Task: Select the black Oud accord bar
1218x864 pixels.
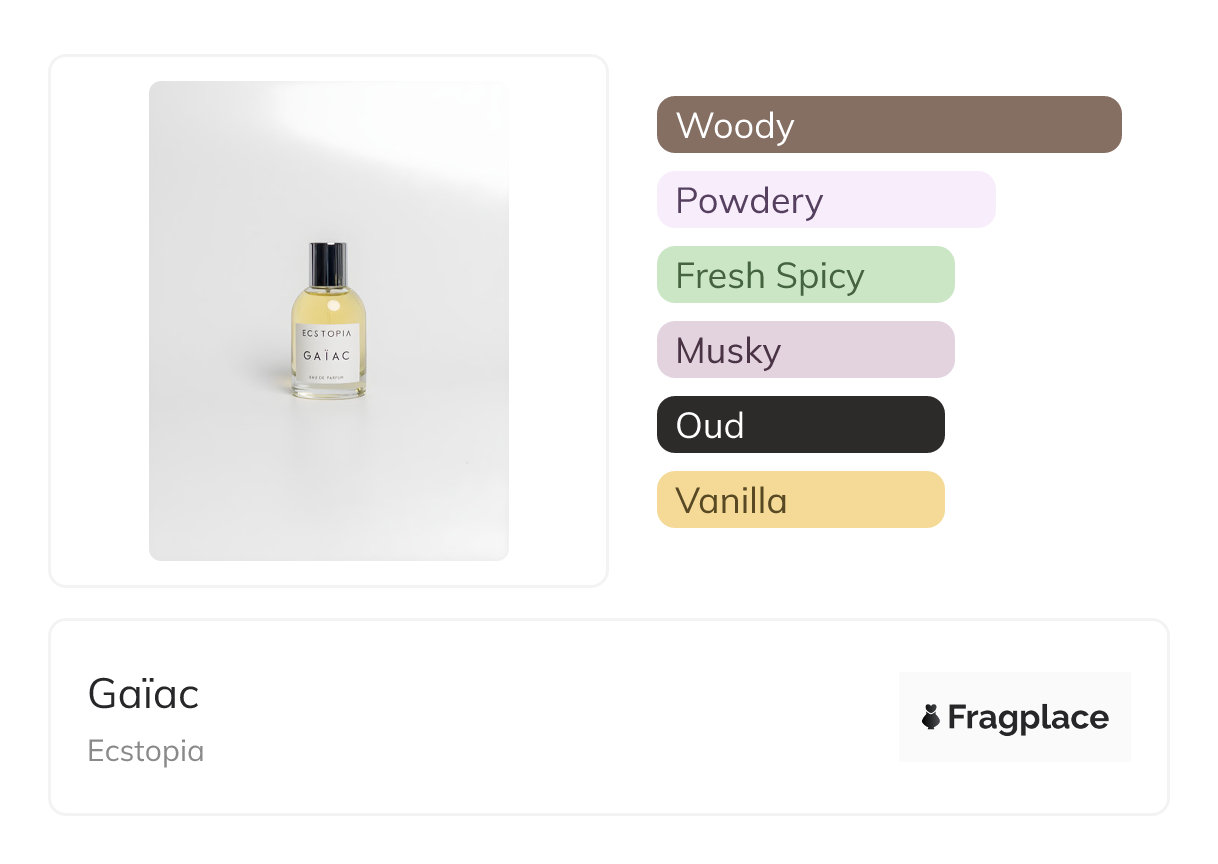Action: coord(800,425)
